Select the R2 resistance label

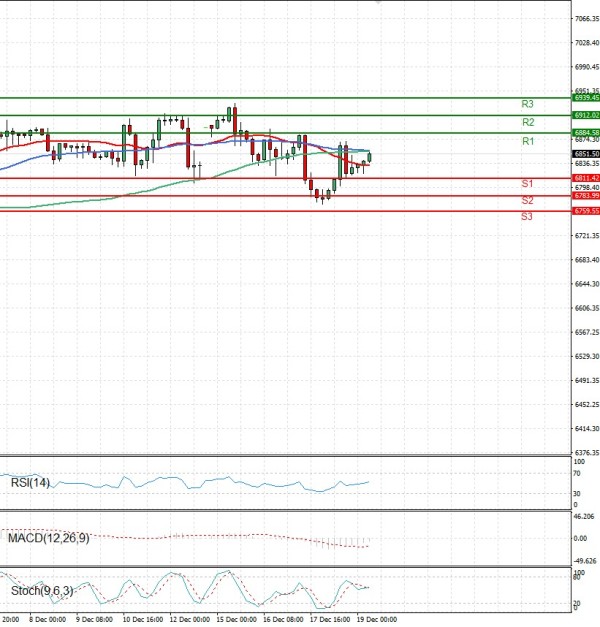[527, 122]
